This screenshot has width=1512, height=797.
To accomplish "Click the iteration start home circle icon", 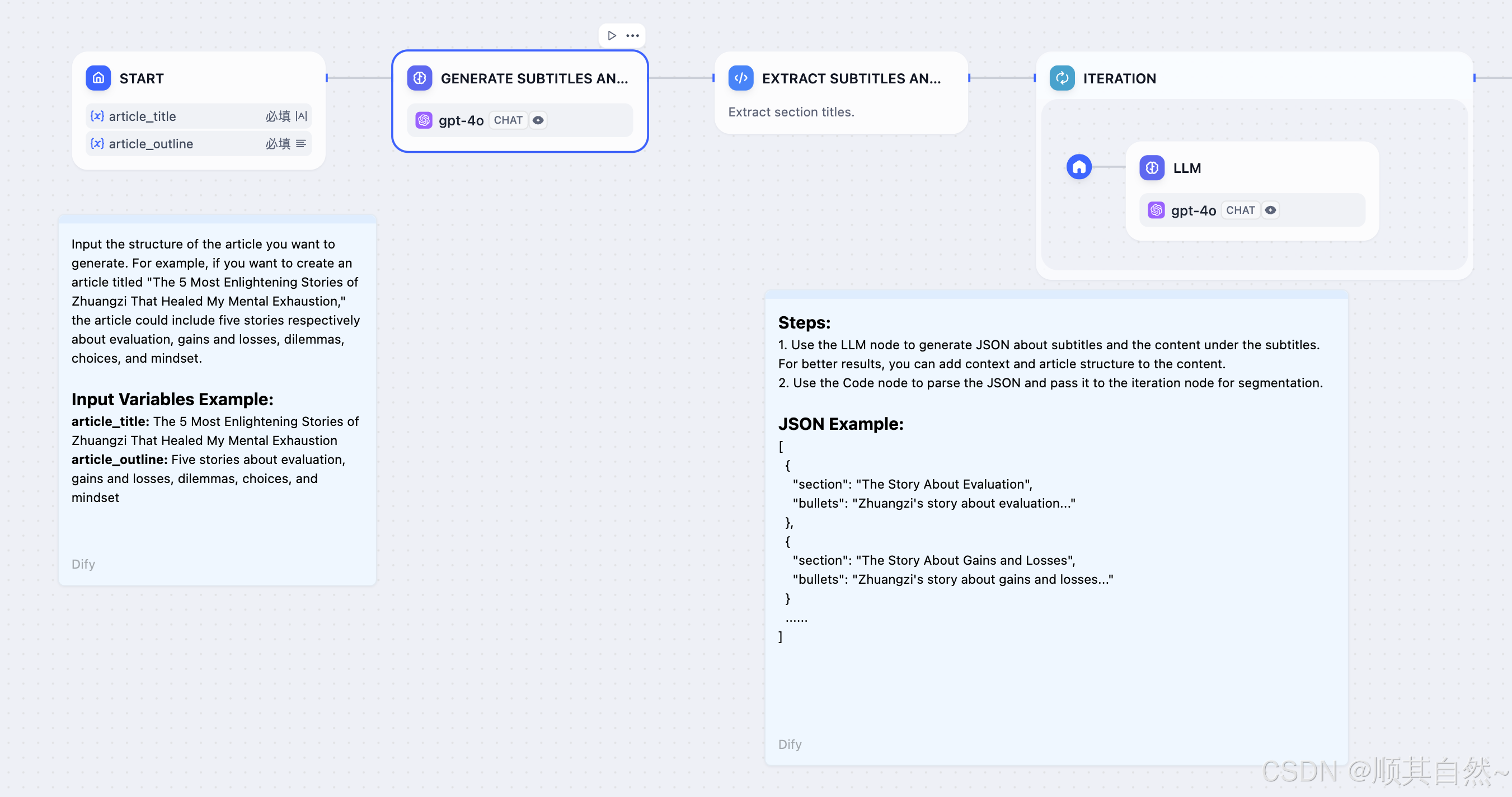I will [x=1079, y=167].
